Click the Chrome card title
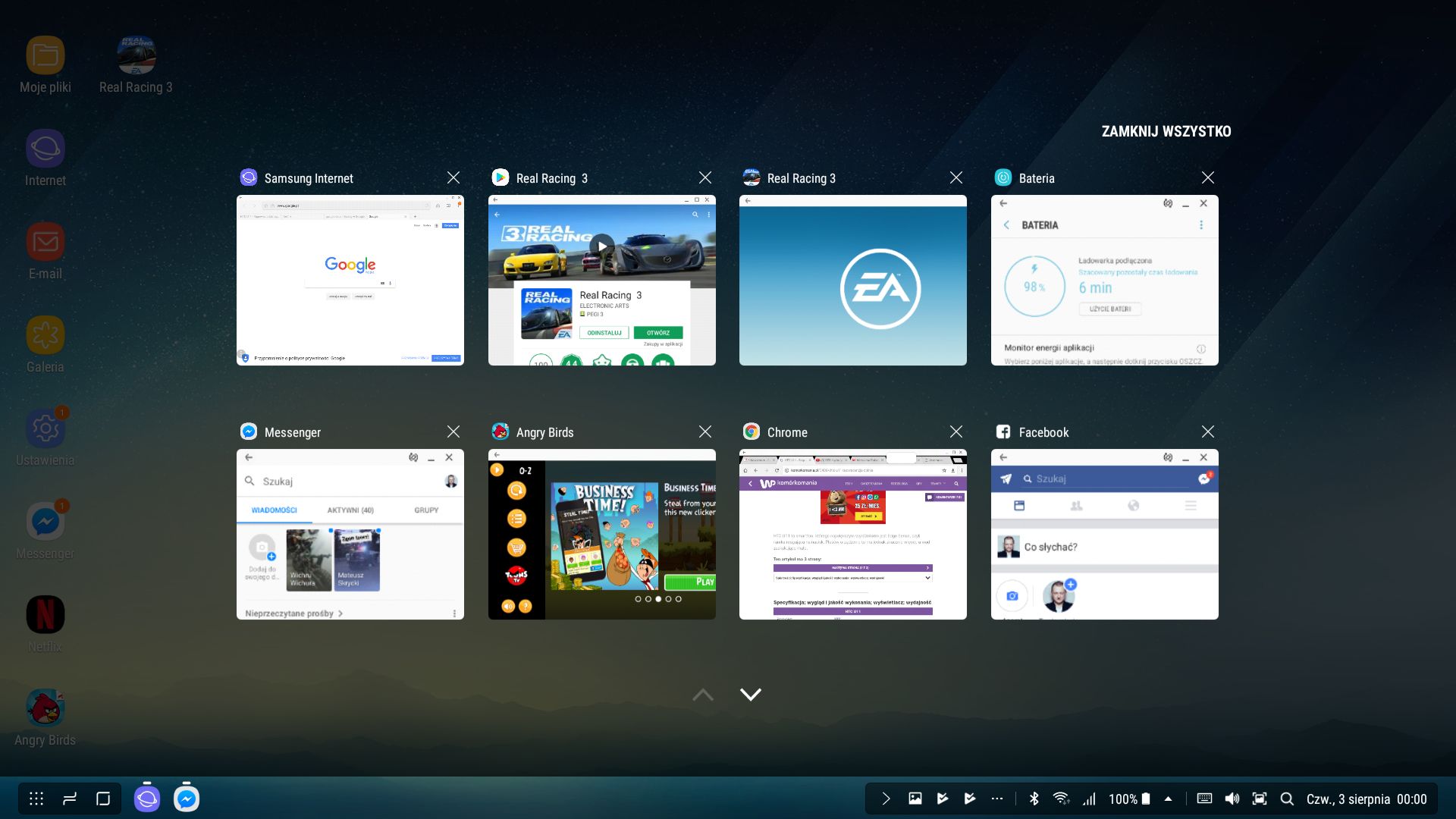 (787, 432)
